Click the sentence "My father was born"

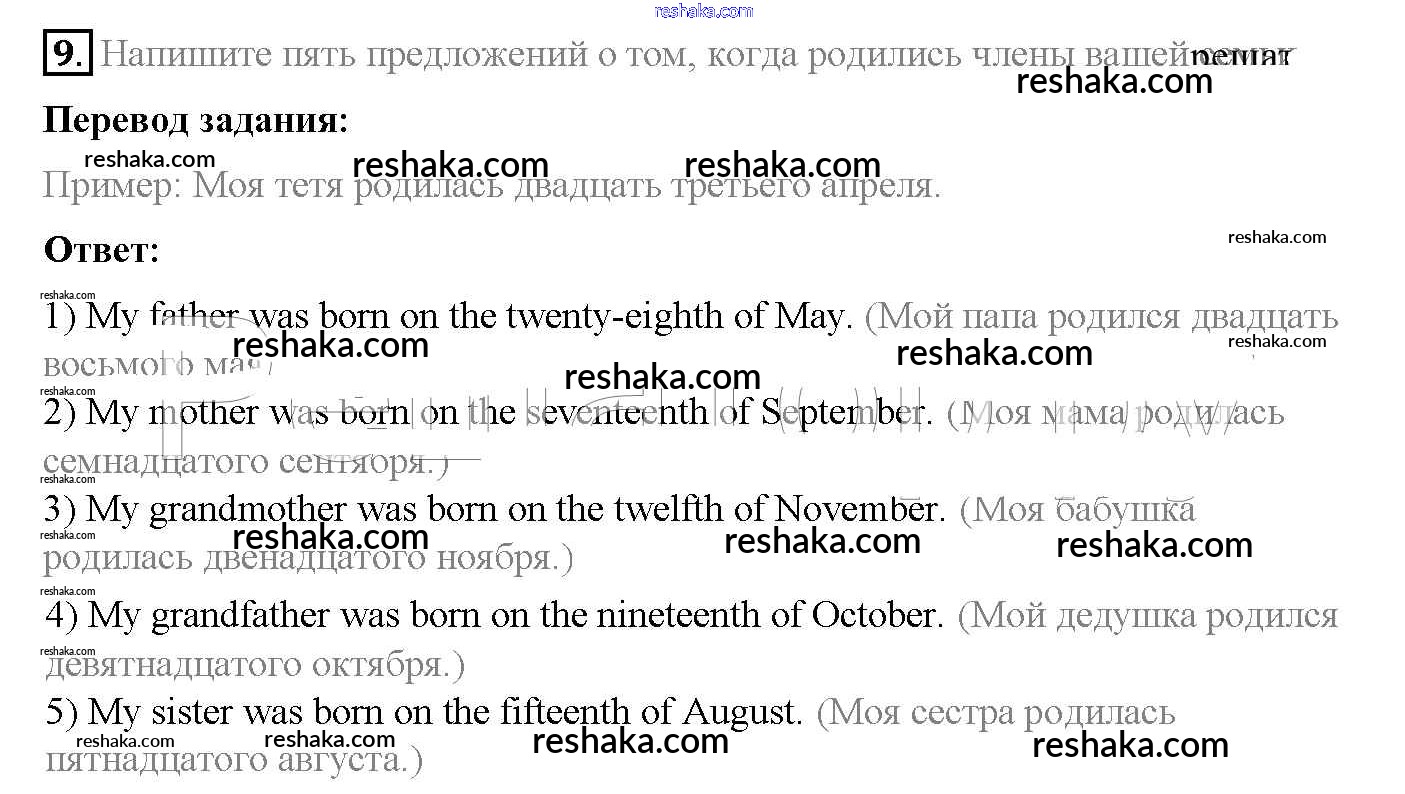click(x=240, y=317)
